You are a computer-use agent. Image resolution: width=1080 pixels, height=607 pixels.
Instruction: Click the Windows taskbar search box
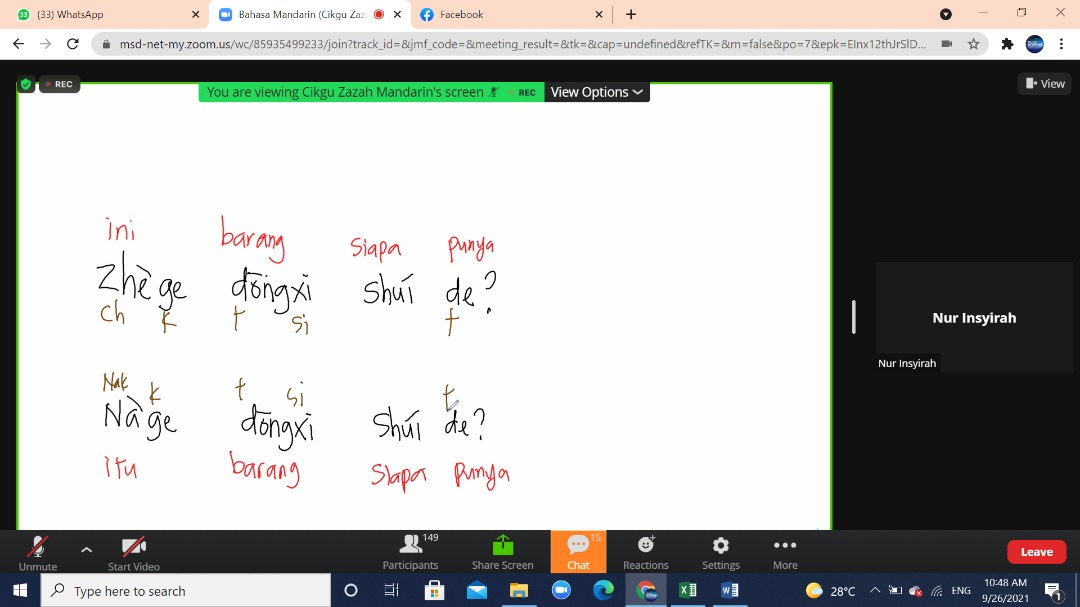188,591
